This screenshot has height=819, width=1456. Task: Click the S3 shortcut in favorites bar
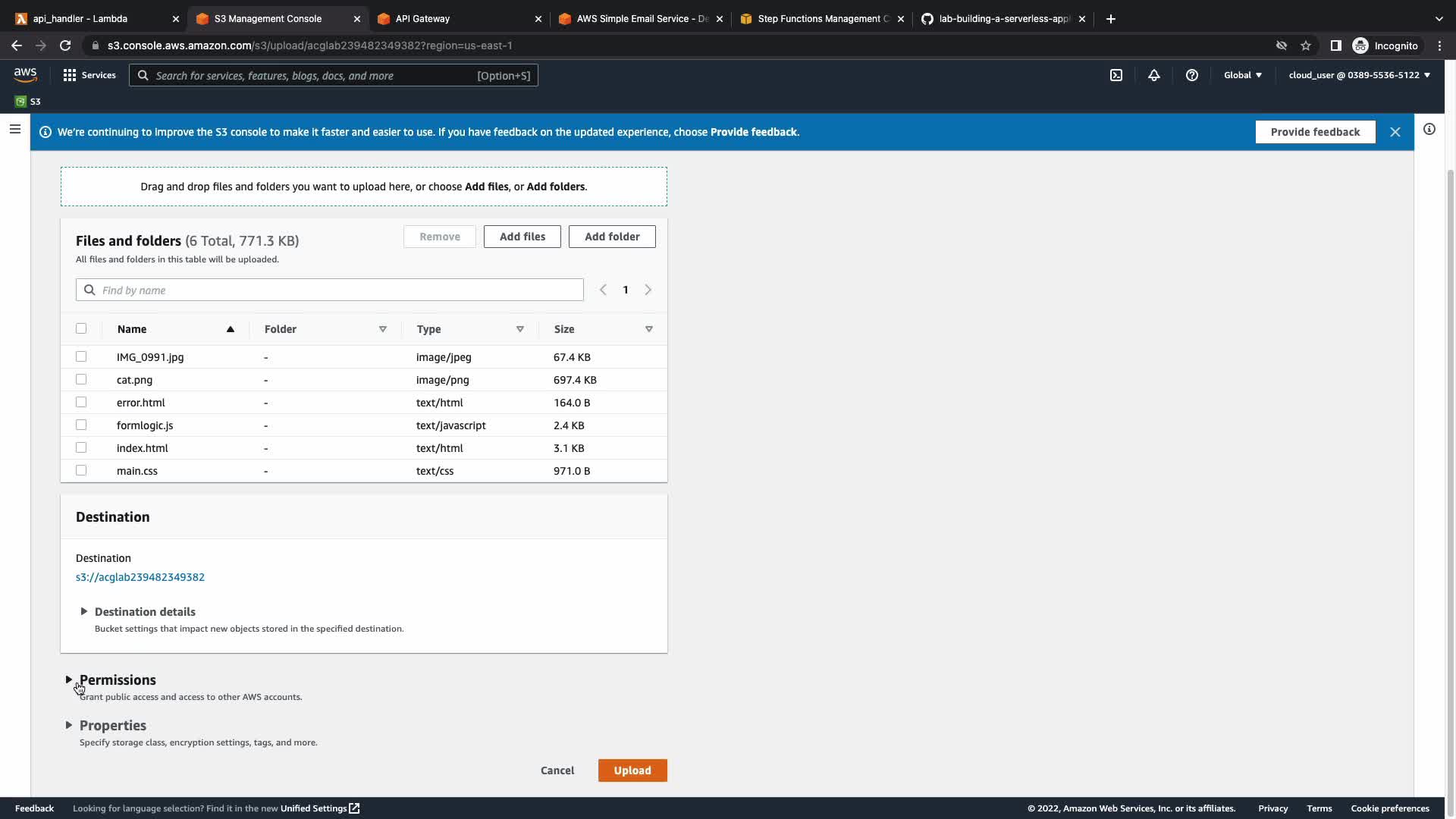[28, 102]
